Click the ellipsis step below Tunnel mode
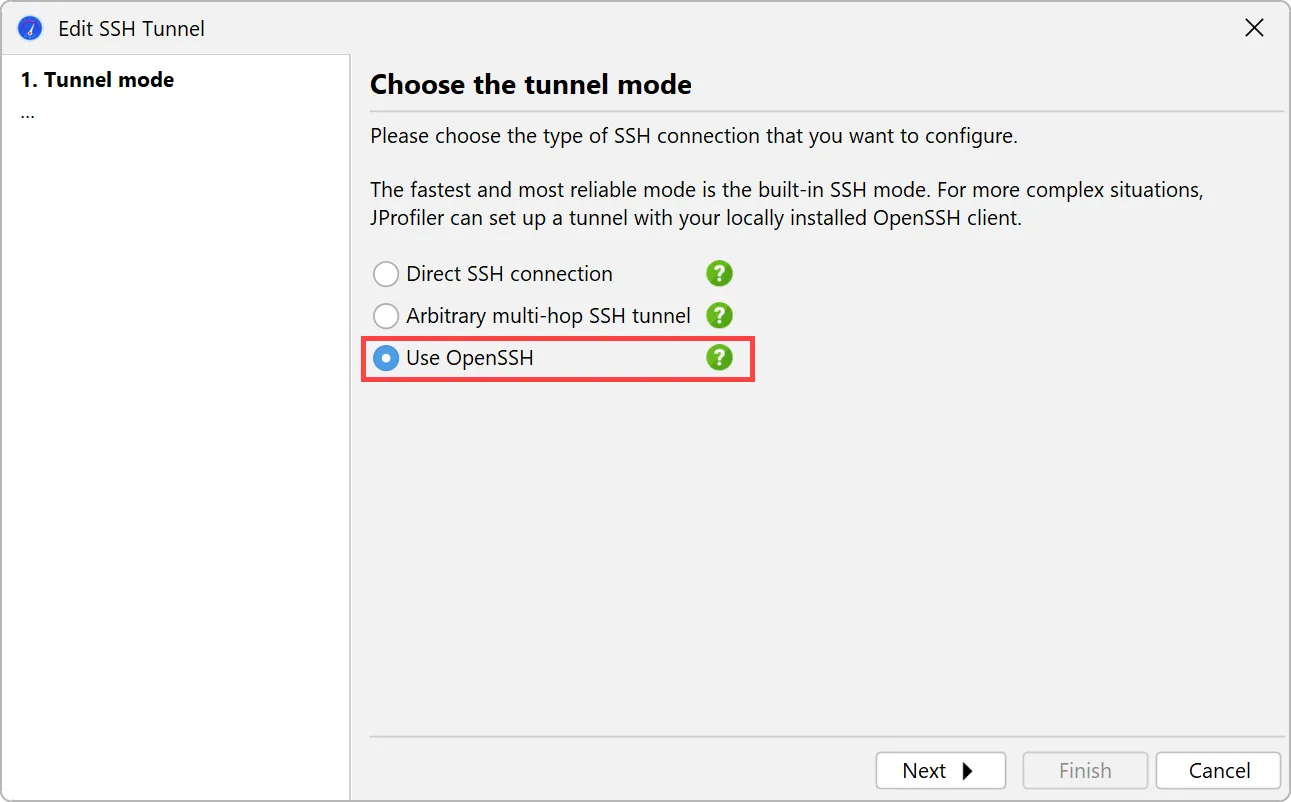The image size is (1291, 802). coord(27,112)
